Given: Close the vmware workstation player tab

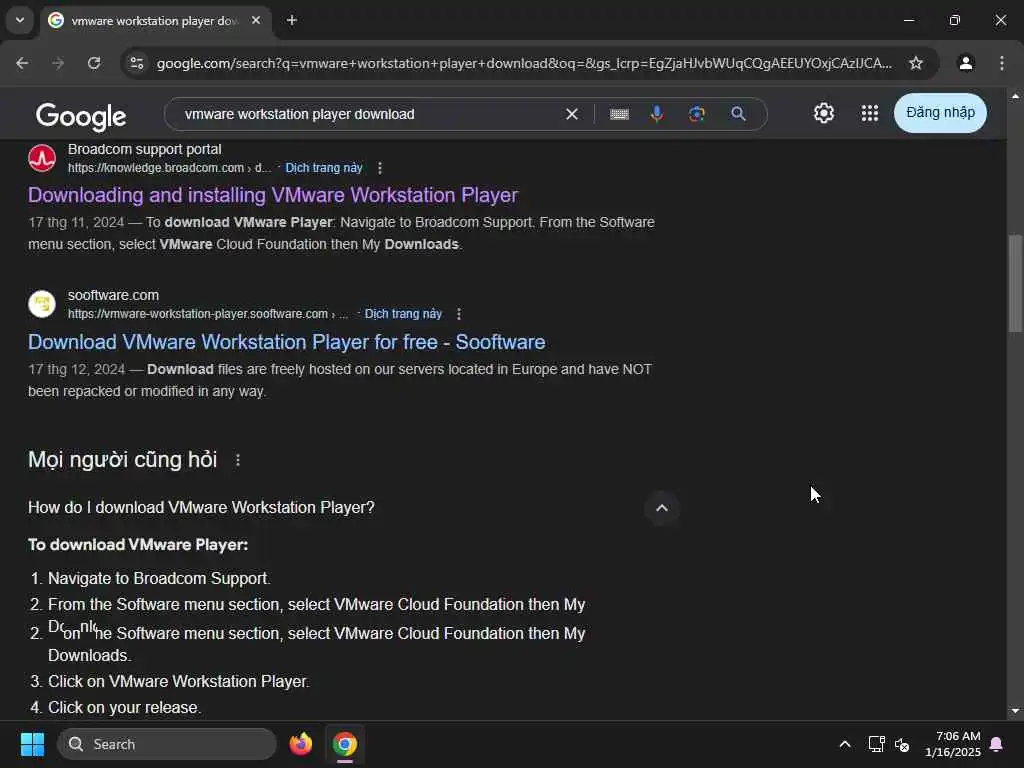Looking at the screenshot, I should (x=256, y=20).
